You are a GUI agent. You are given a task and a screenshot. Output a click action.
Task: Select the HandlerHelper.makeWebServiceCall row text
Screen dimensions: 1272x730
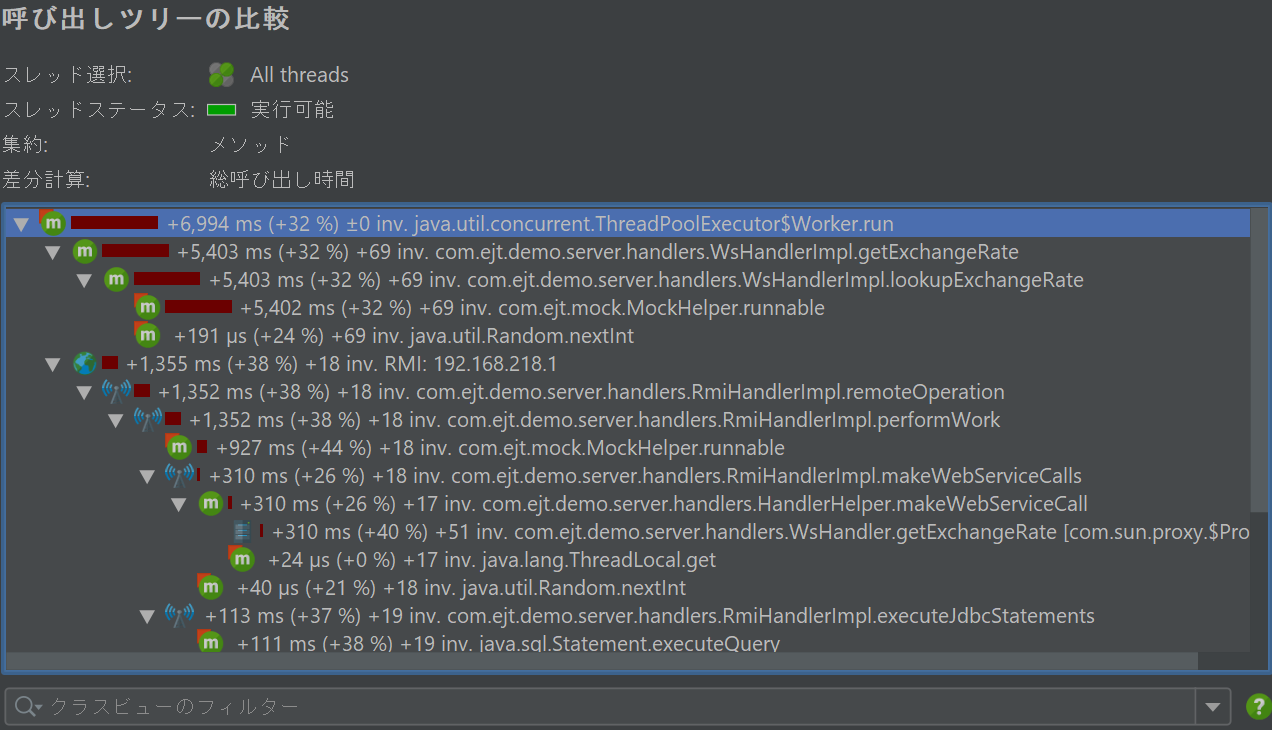664,504
